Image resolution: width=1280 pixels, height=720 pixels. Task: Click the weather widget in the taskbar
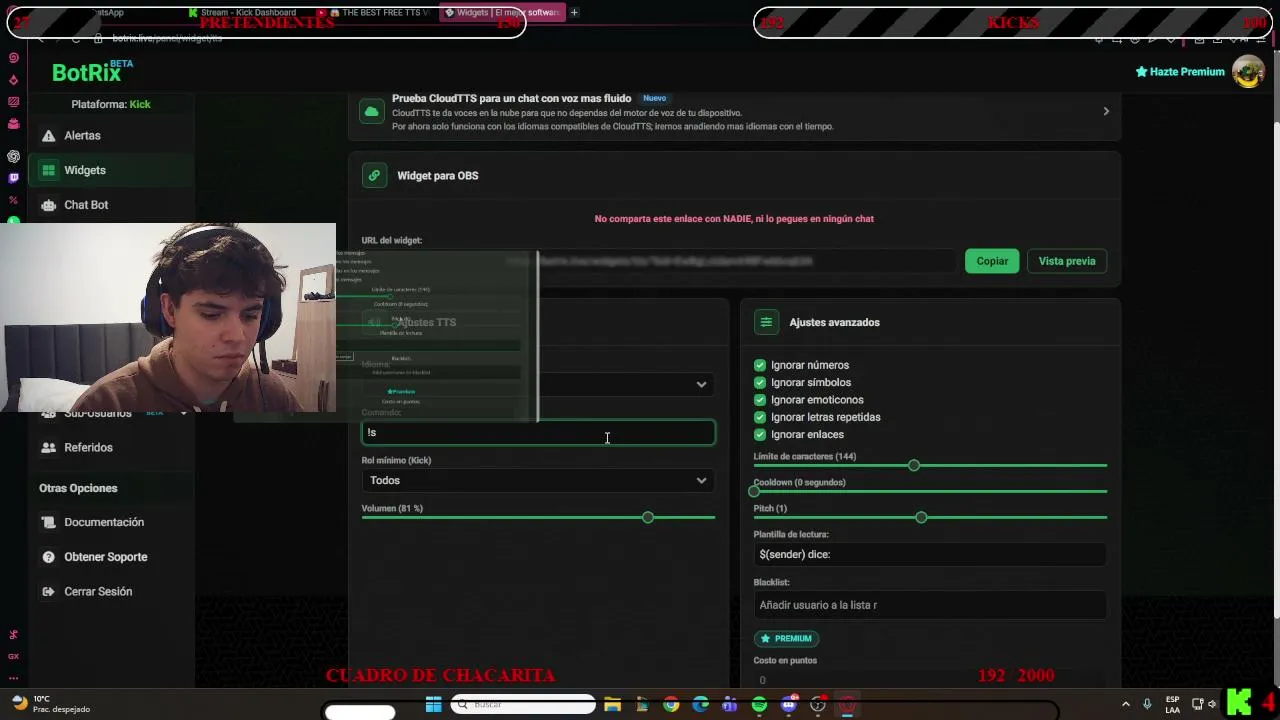50,704
